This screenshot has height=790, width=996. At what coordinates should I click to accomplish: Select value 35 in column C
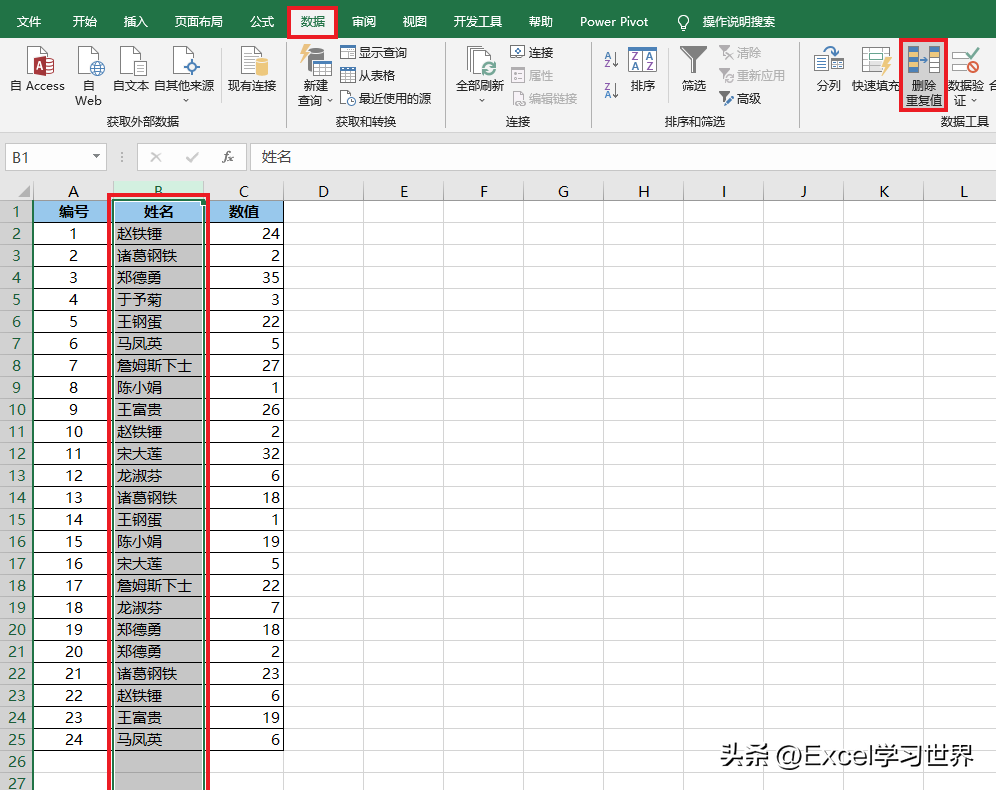pos(244,278)
